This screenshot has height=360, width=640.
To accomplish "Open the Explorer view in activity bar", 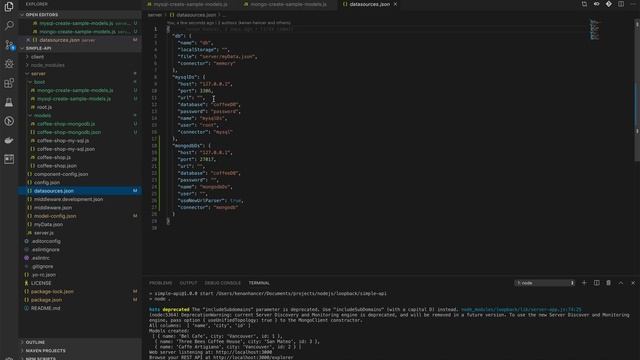I will click(x=9, y=7).
